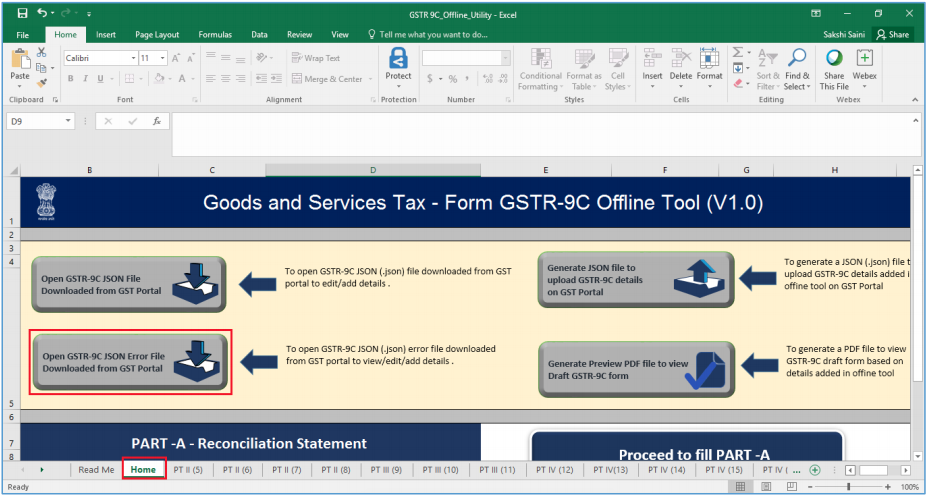The height and width of the screenshot is (495, 928).
Task: Click the AutoSum sigma icon
Action: tap(737, 53)
